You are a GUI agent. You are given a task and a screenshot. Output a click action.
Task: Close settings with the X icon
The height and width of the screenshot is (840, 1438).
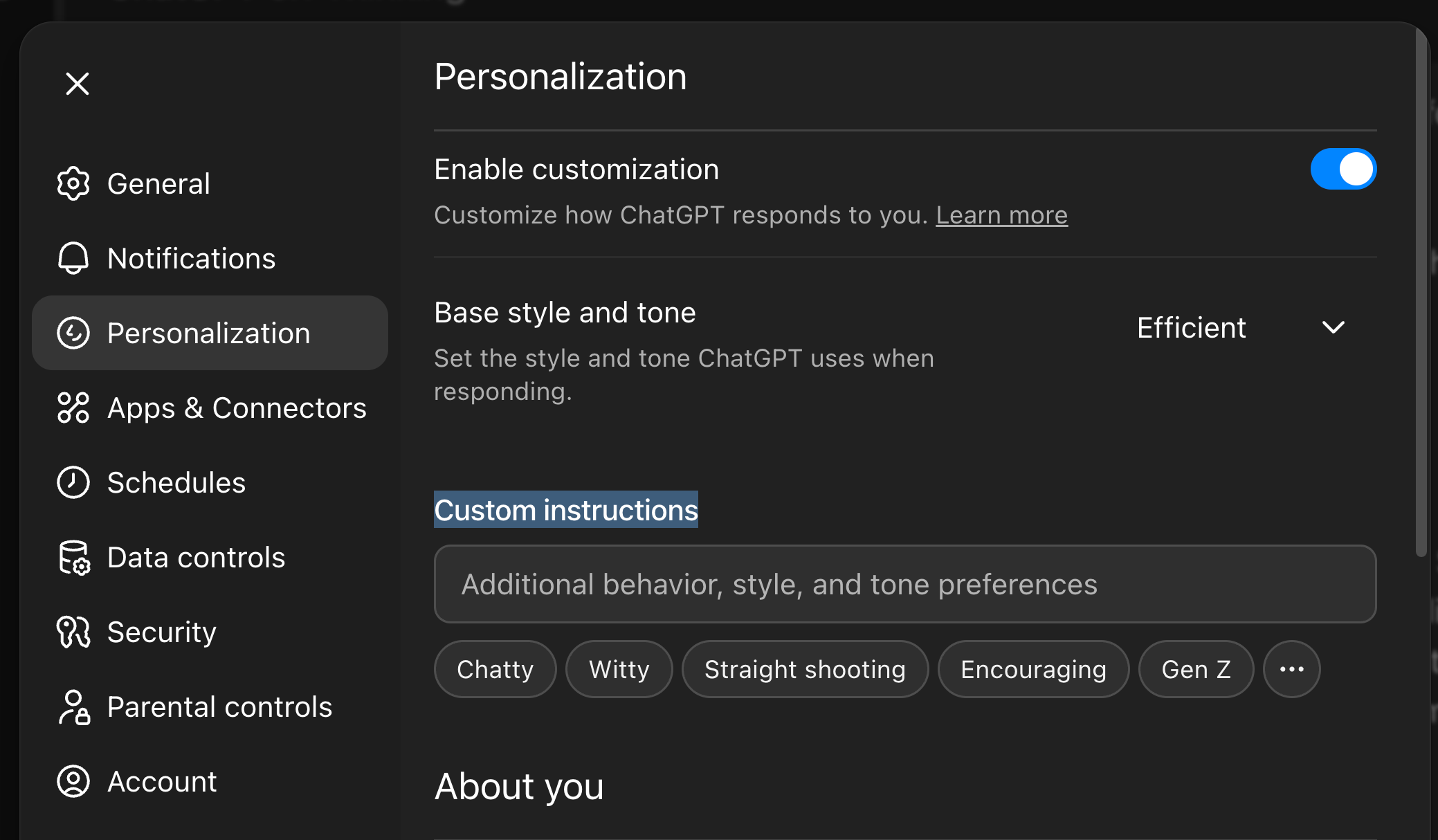[78, 84]
